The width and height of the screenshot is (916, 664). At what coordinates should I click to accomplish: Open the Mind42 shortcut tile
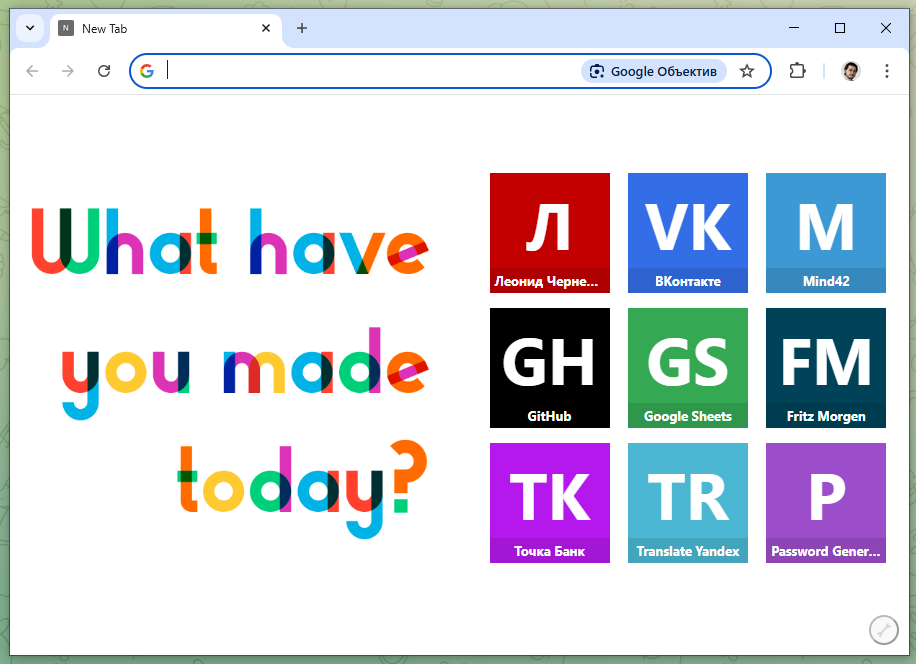click(826, 232)
